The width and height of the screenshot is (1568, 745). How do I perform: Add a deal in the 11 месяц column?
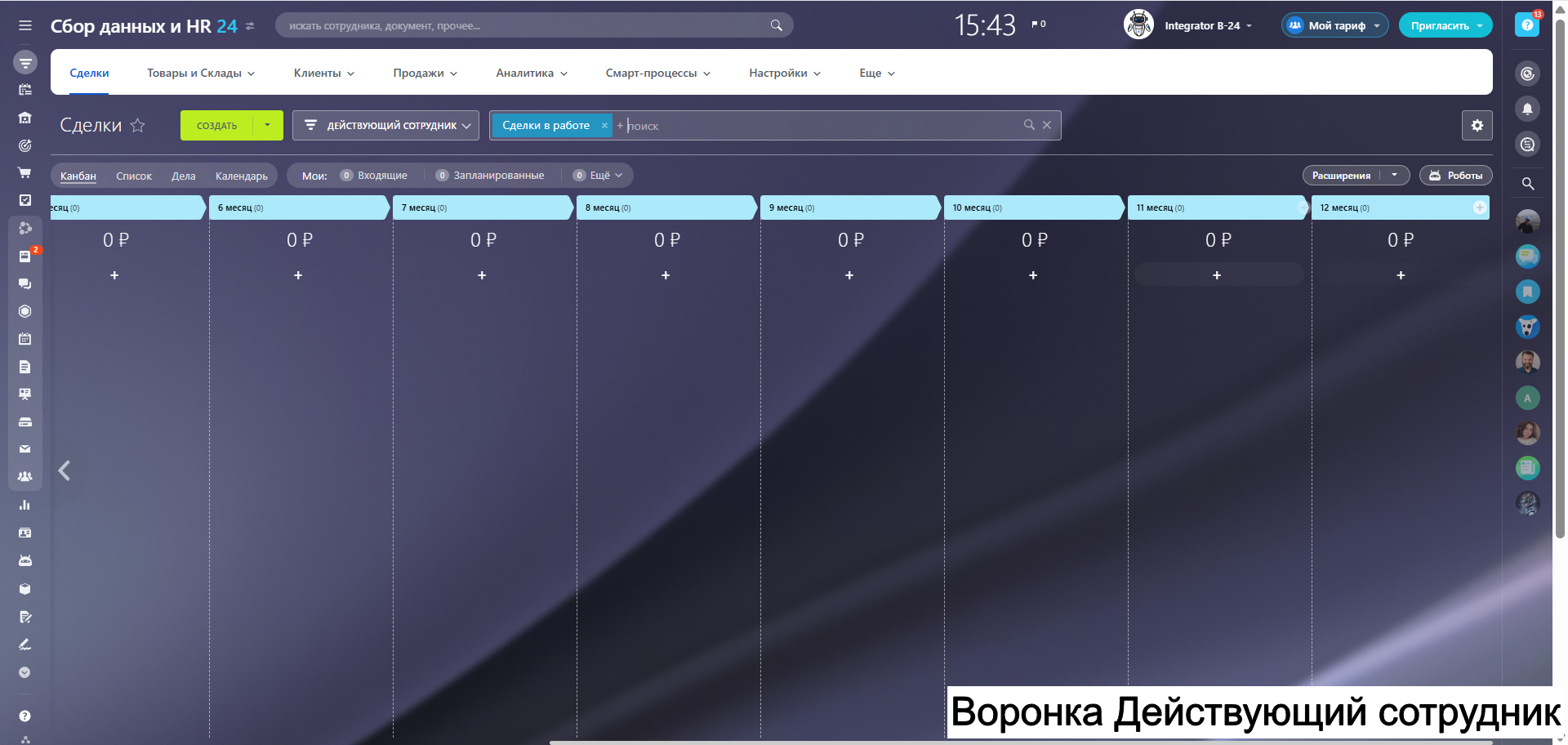click(x=1217, y=274)
